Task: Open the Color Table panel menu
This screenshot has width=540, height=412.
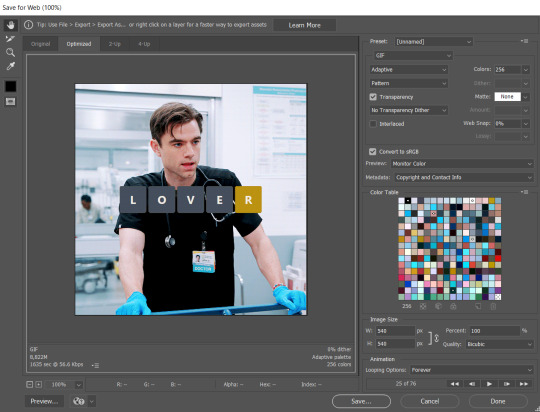Action: [x=525, y=192]
